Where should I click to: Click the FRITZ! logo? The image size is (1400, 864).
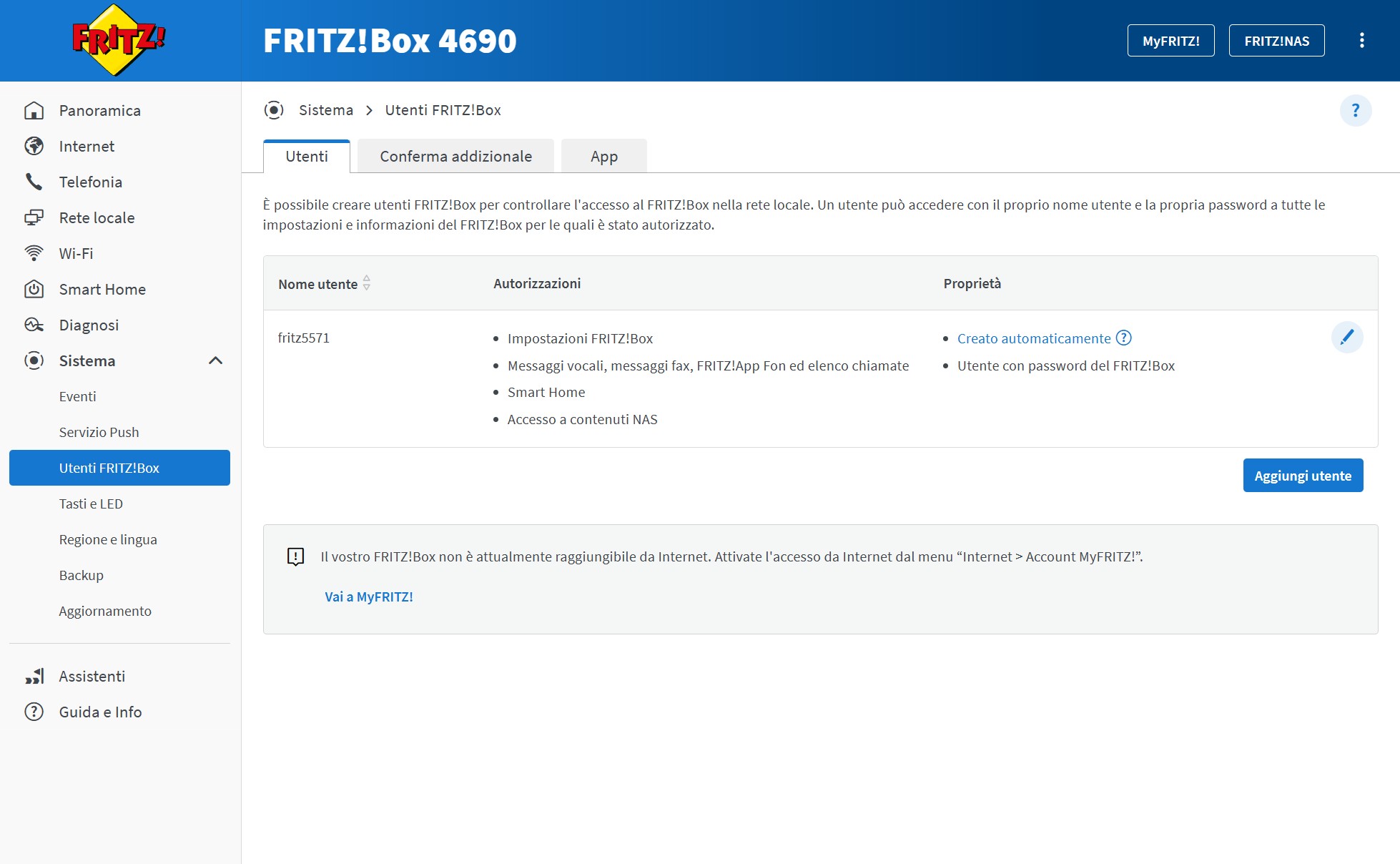click(119, 40)
